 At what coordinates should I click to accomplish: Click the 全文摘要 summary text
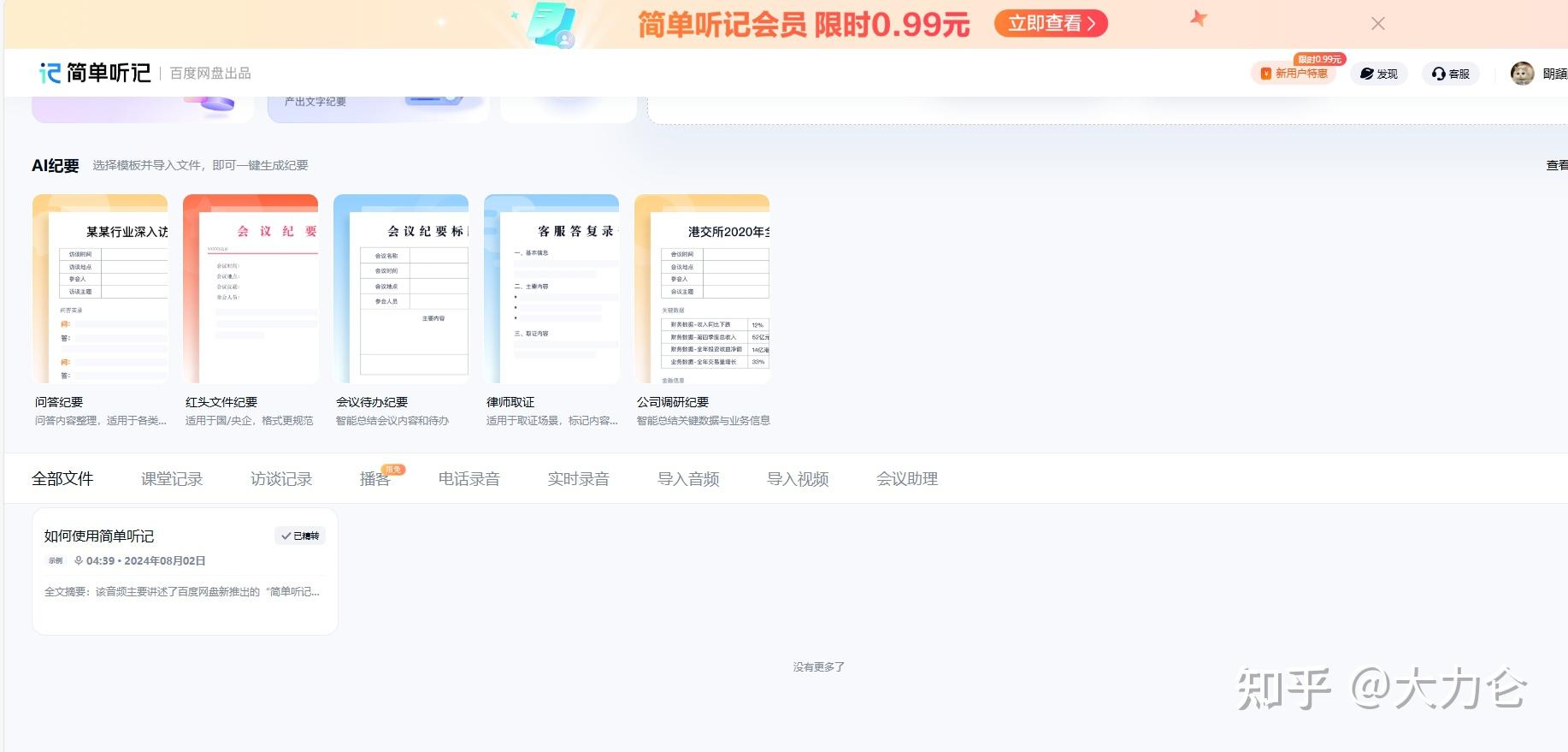pos(182,592)
